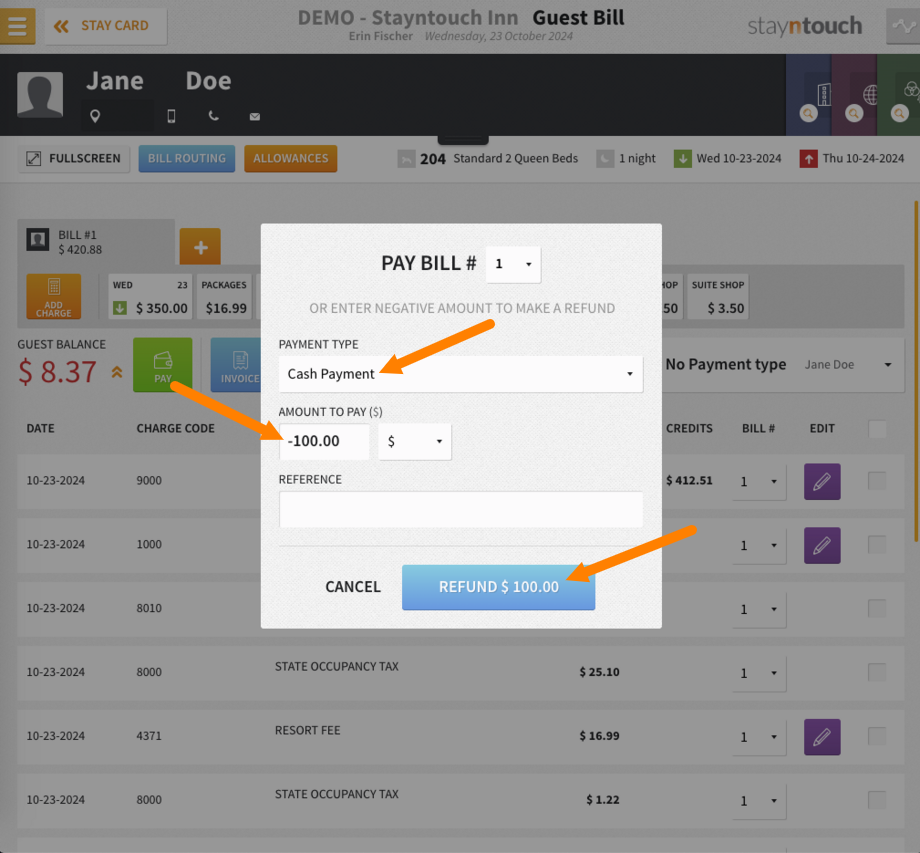Open the Pay Bill number dropdown
The image size is (920, 853).
point(513,265)
